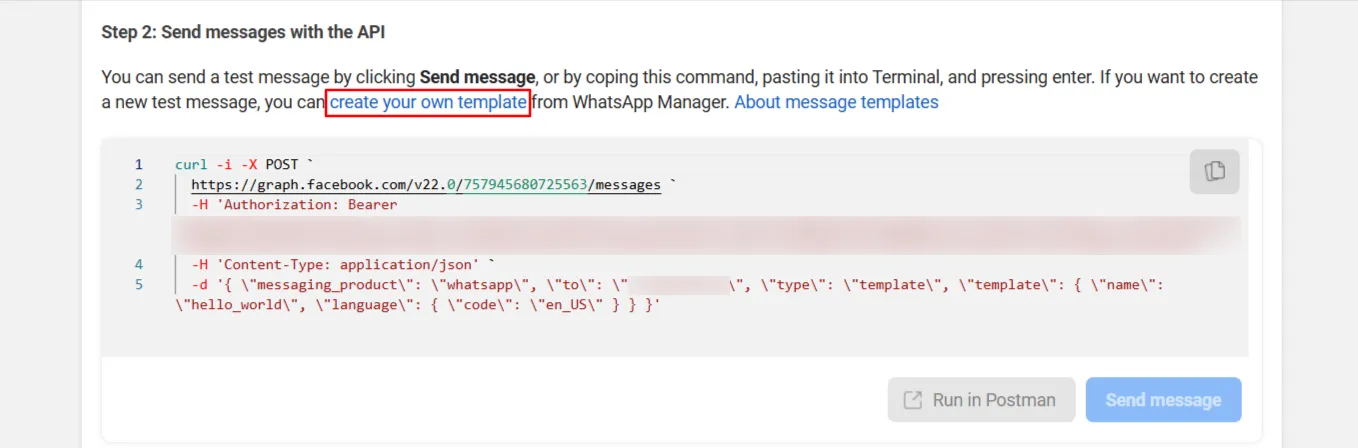1358x448 pixels.
Task: Open the About message templates link
Action: pyautogui.click(x=836, y=102)
